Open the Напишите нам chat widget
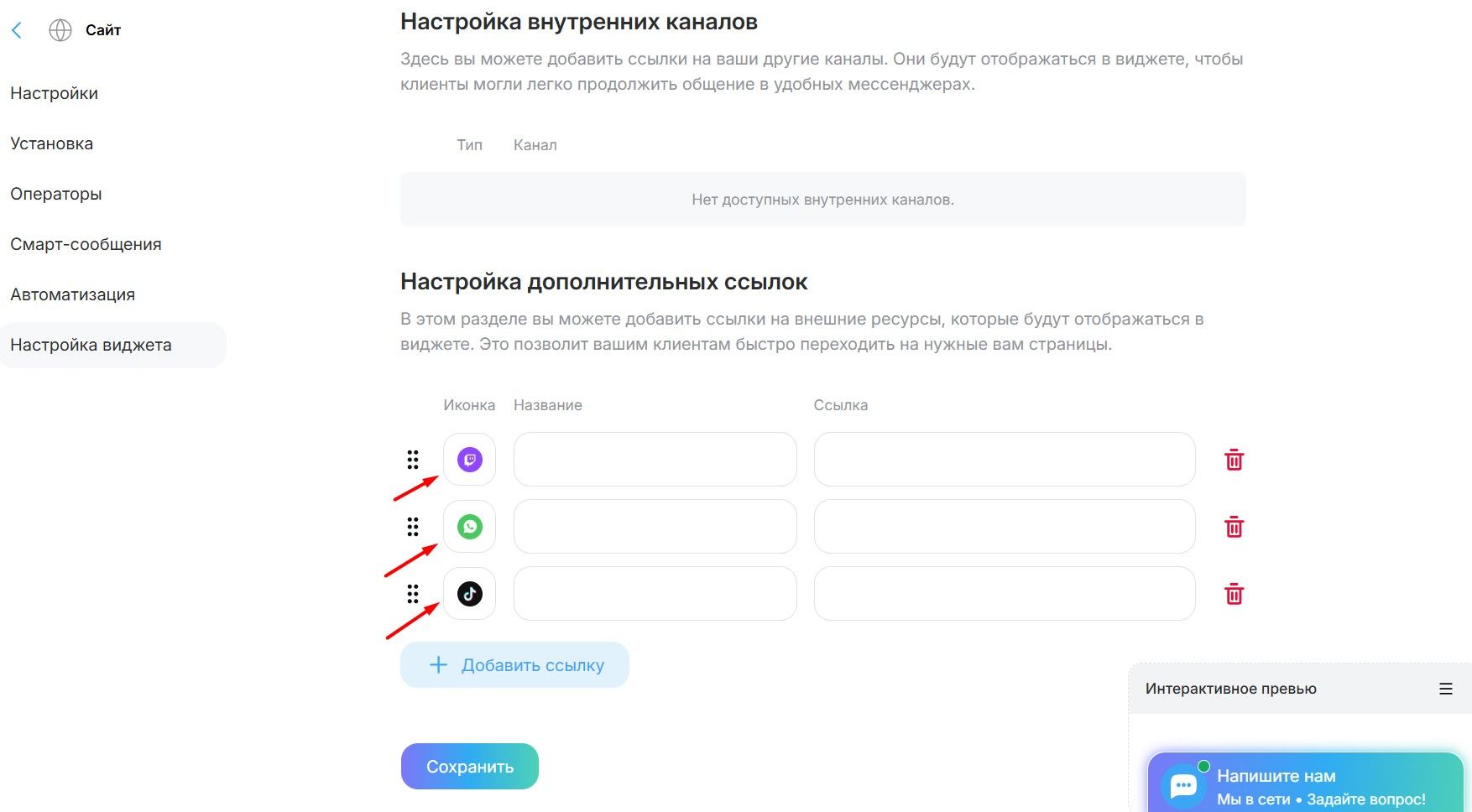 pos(1304,786)
